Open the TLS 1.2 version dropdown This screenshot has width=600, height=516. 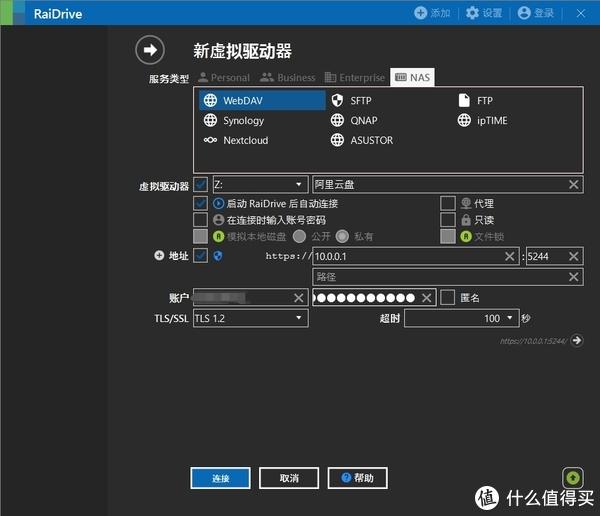(251, 318)
